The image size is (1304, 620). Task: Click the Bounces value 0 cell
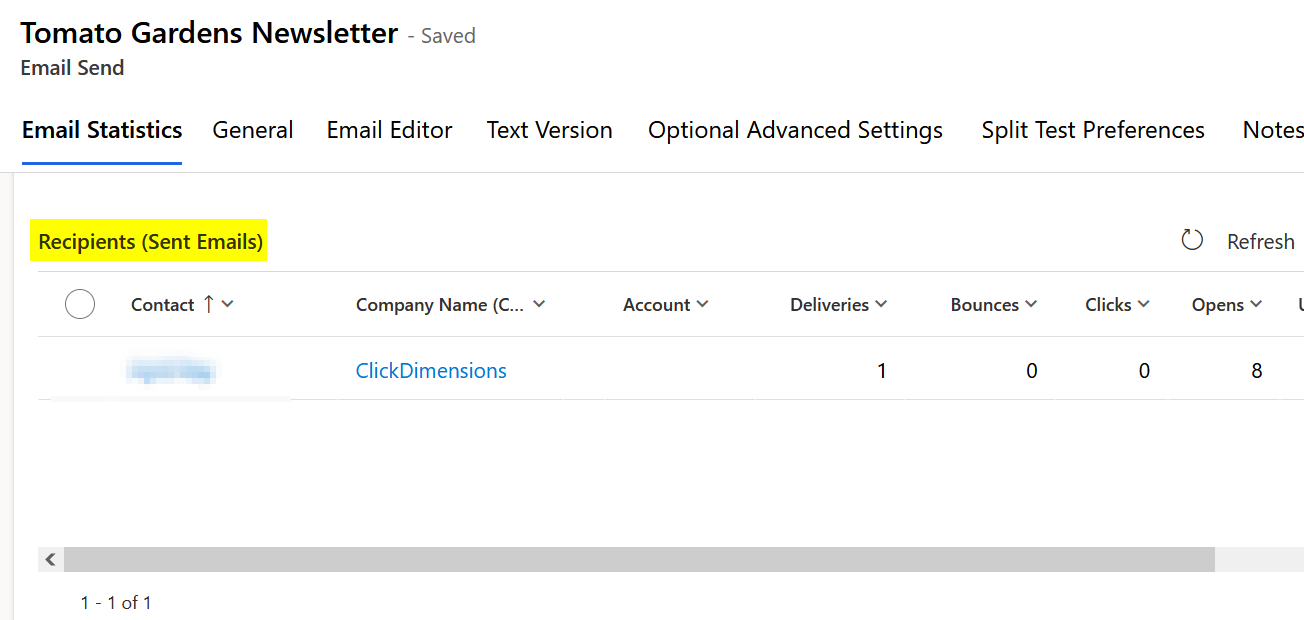pos(1031,371)
